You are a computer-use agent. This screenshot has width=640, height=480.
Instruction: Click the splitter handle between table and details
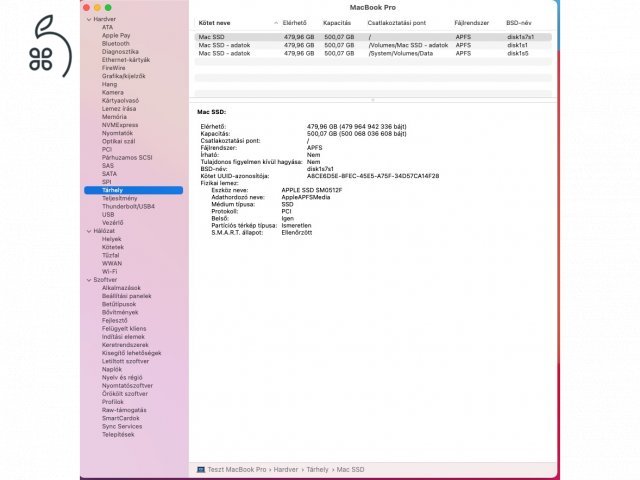[373, 100]
